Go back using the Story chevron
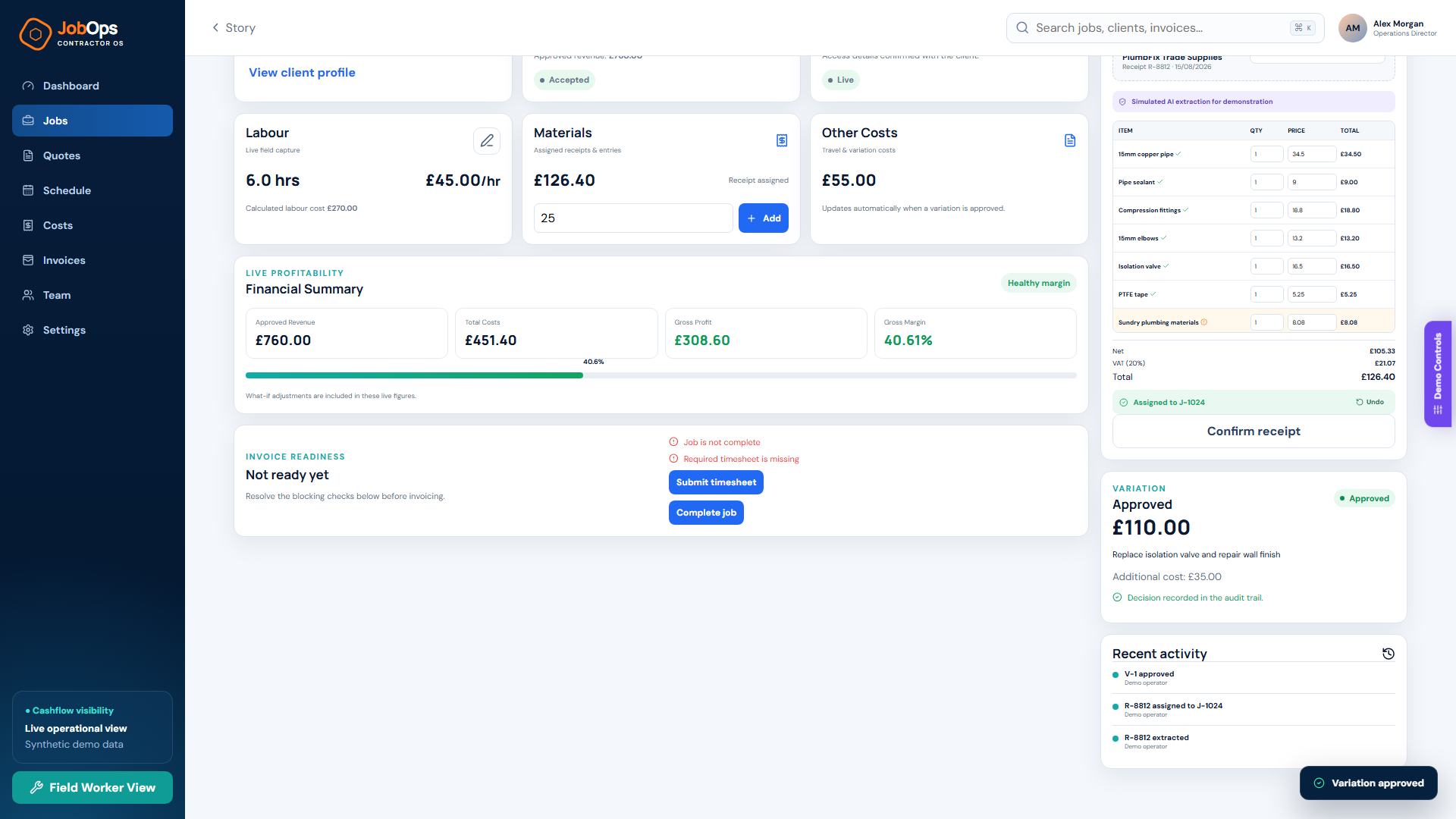1456x819 pixels. pos(215,27)
